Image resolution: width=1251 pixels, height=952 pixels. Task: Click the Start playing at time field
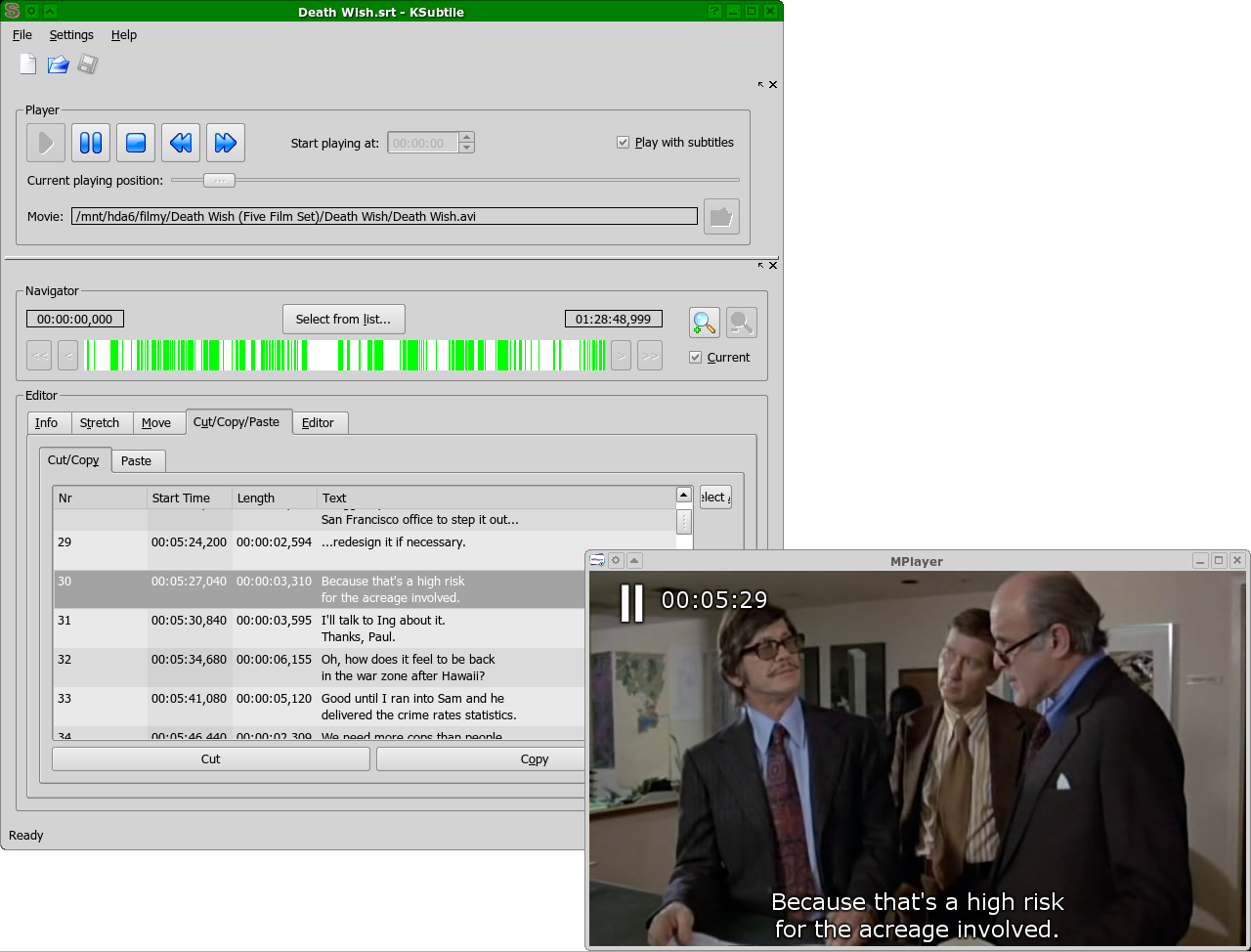point(423,143)
